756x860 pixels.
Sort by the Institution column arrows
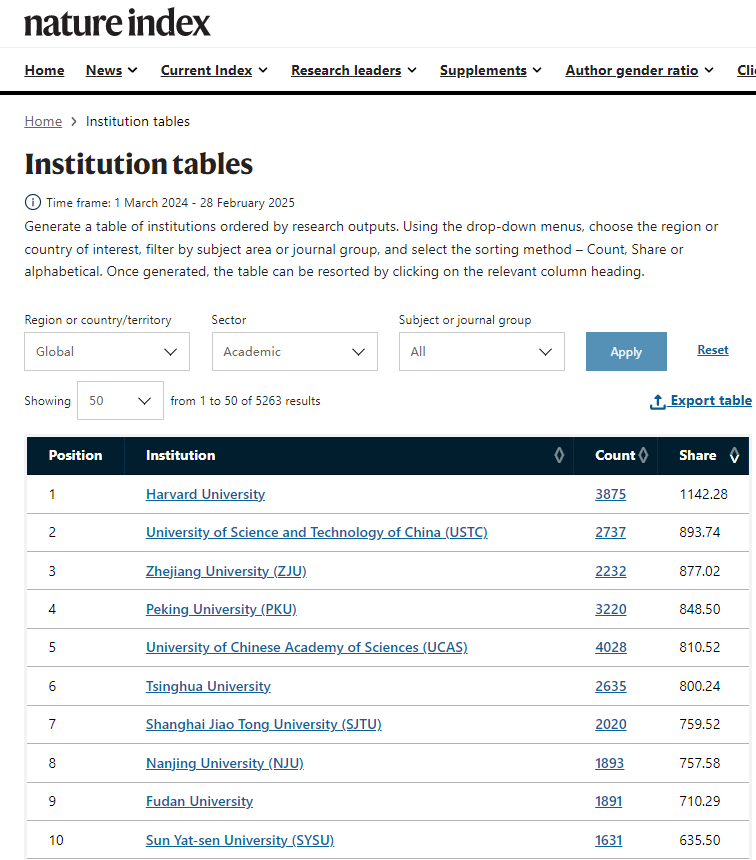pyautogui.click(x=559, y=456)
